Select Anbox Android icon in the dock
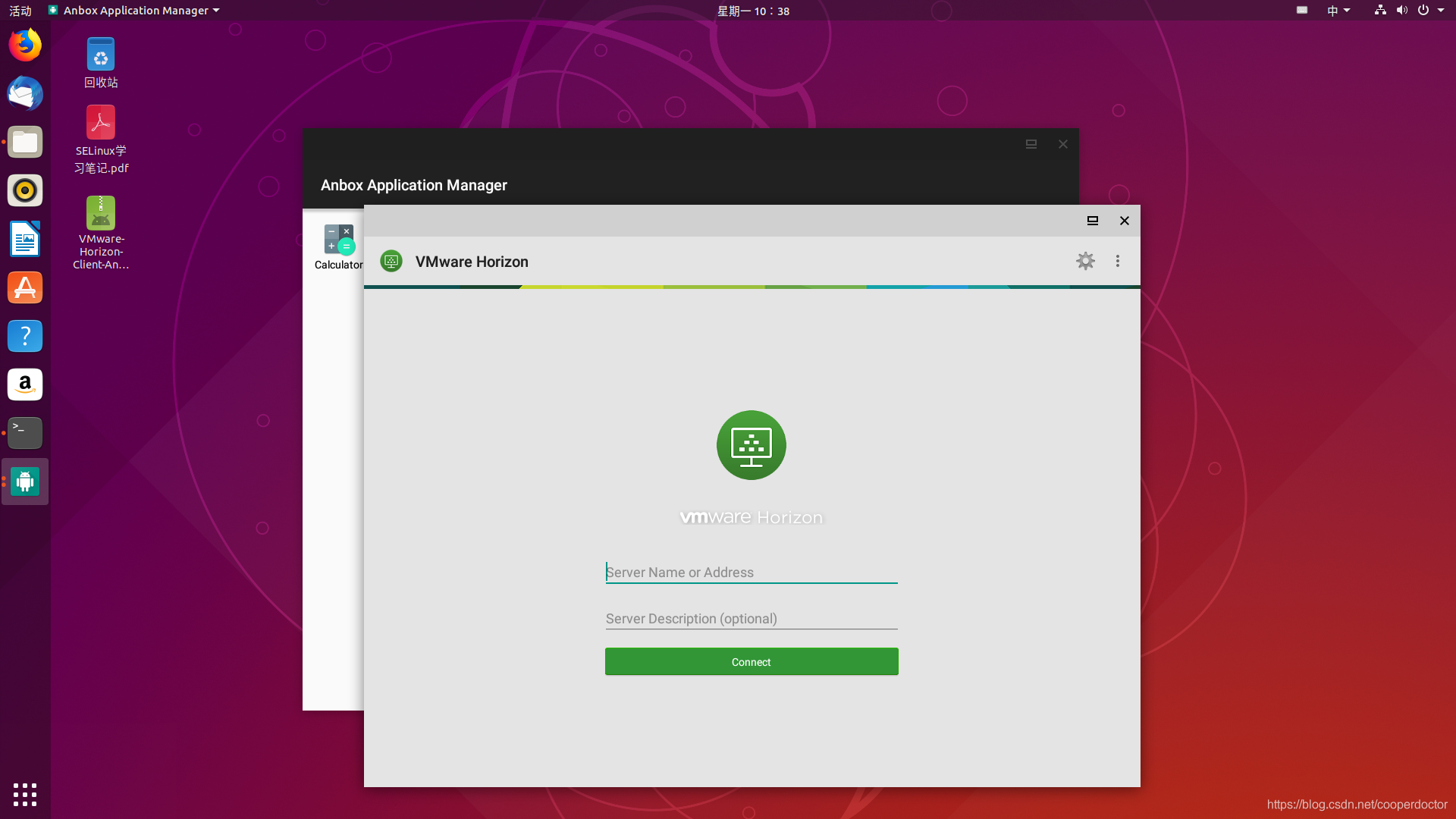The width and height of the screenshot is (1456, 819). (25, 482)
